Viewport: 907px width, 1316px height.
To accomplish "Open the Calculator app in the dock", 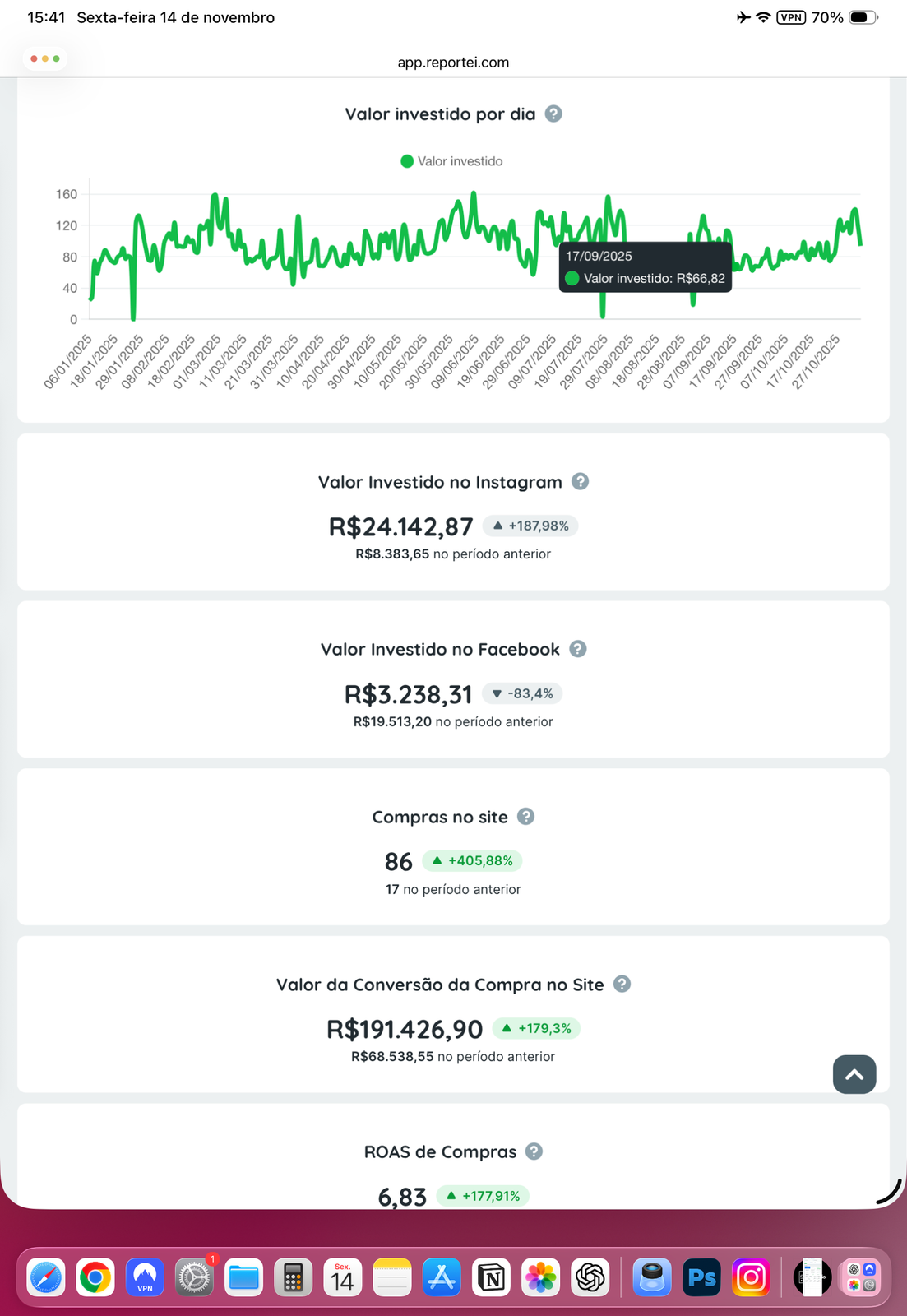I will [294, 1277].
